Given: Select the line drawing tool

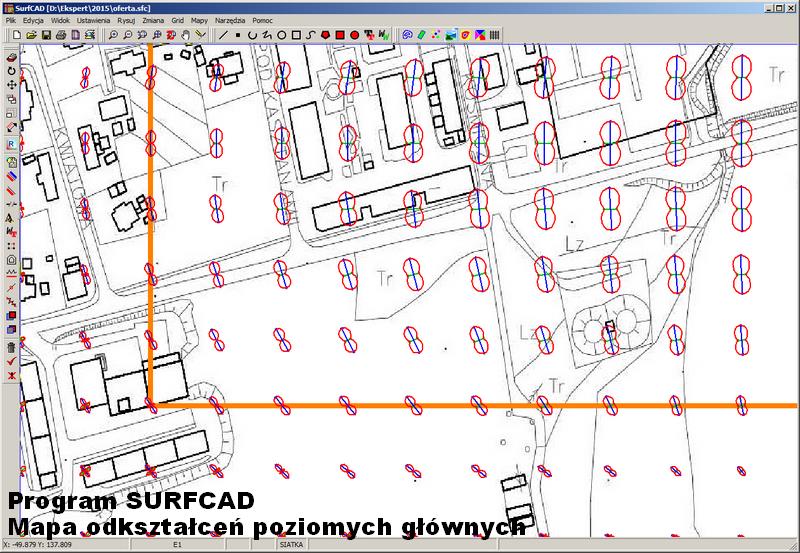Looking at the screenshot, I should click(x=223, y=35).
